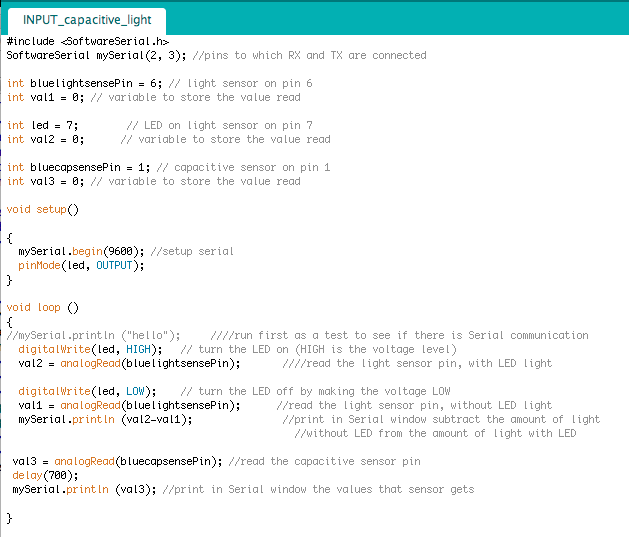Click the 'turn the LED on' comment
Viewport: 629px width, 537px height.
pos(319,349)
